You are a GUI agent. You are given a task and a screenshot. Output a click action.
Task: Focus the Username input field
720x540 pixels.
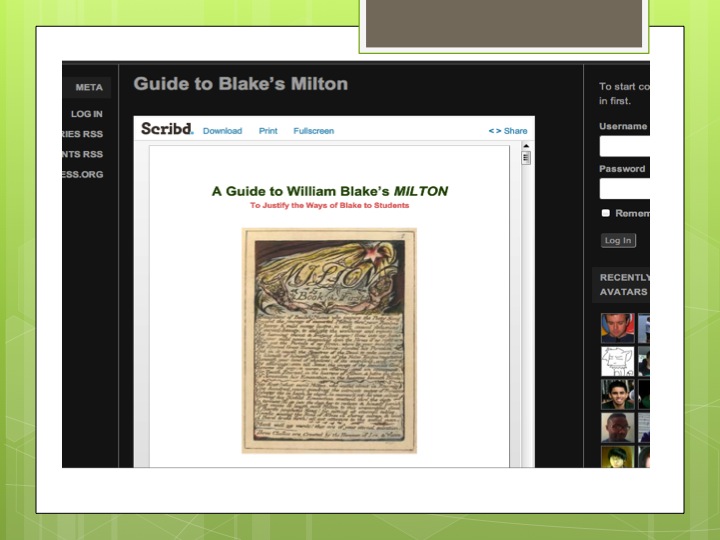[x=624, y=146]
